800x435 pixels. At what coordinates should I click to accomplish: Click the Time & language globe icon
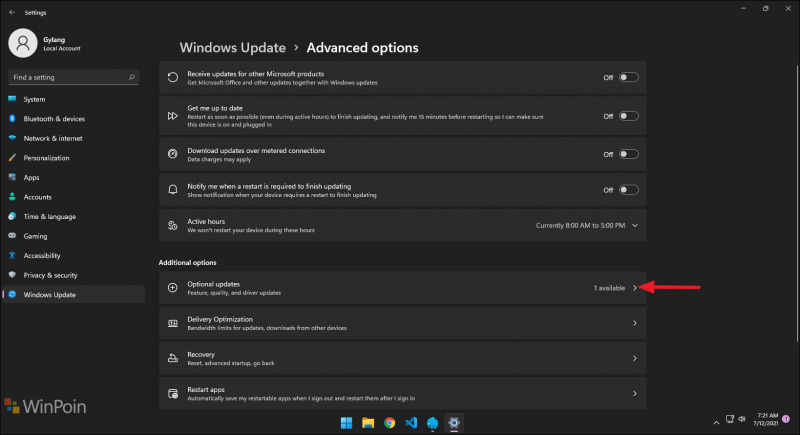12,216
